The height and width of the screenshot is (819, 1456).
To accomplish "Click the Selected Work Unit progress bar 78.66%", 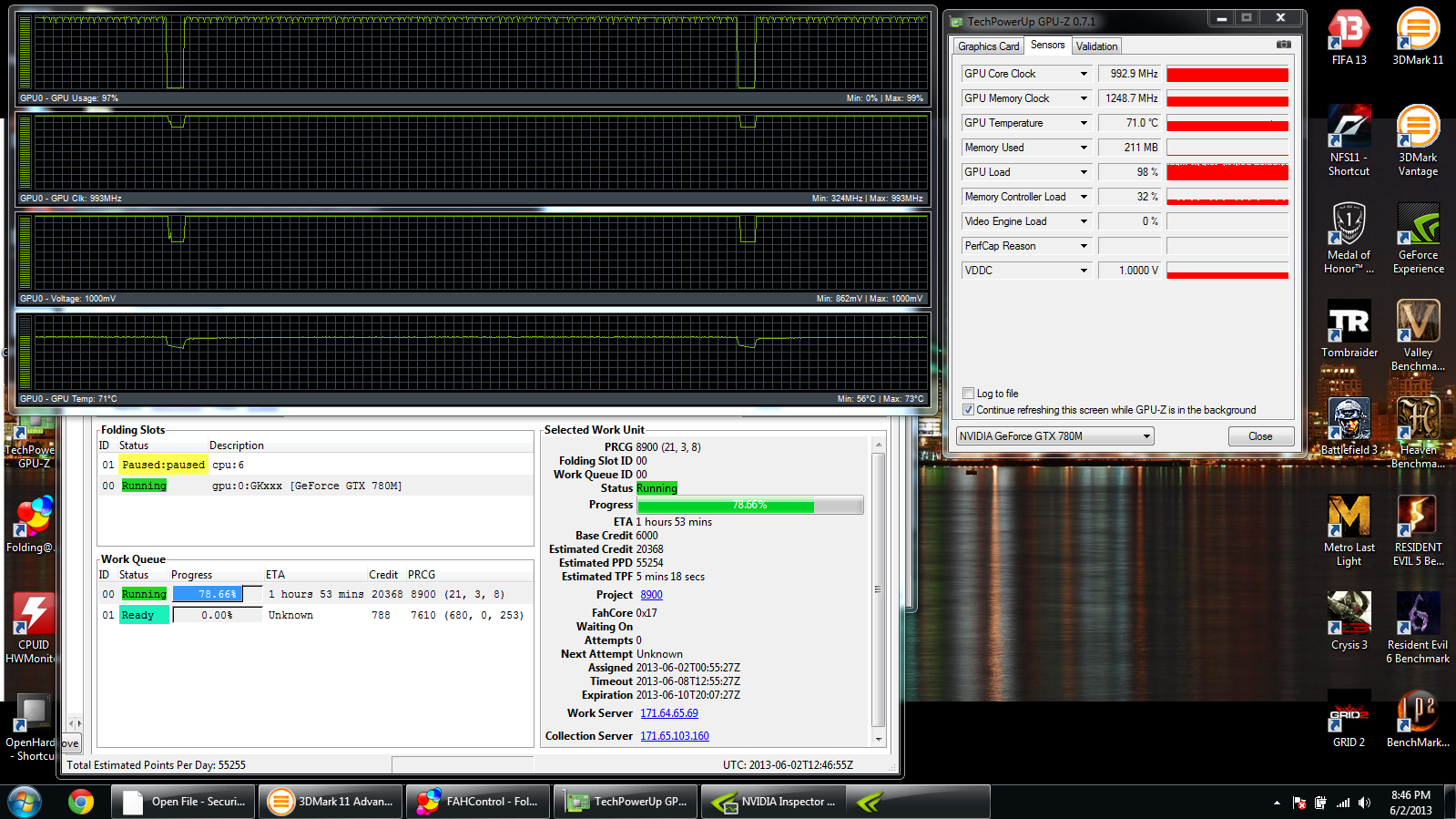I will [x=750, y=505].
